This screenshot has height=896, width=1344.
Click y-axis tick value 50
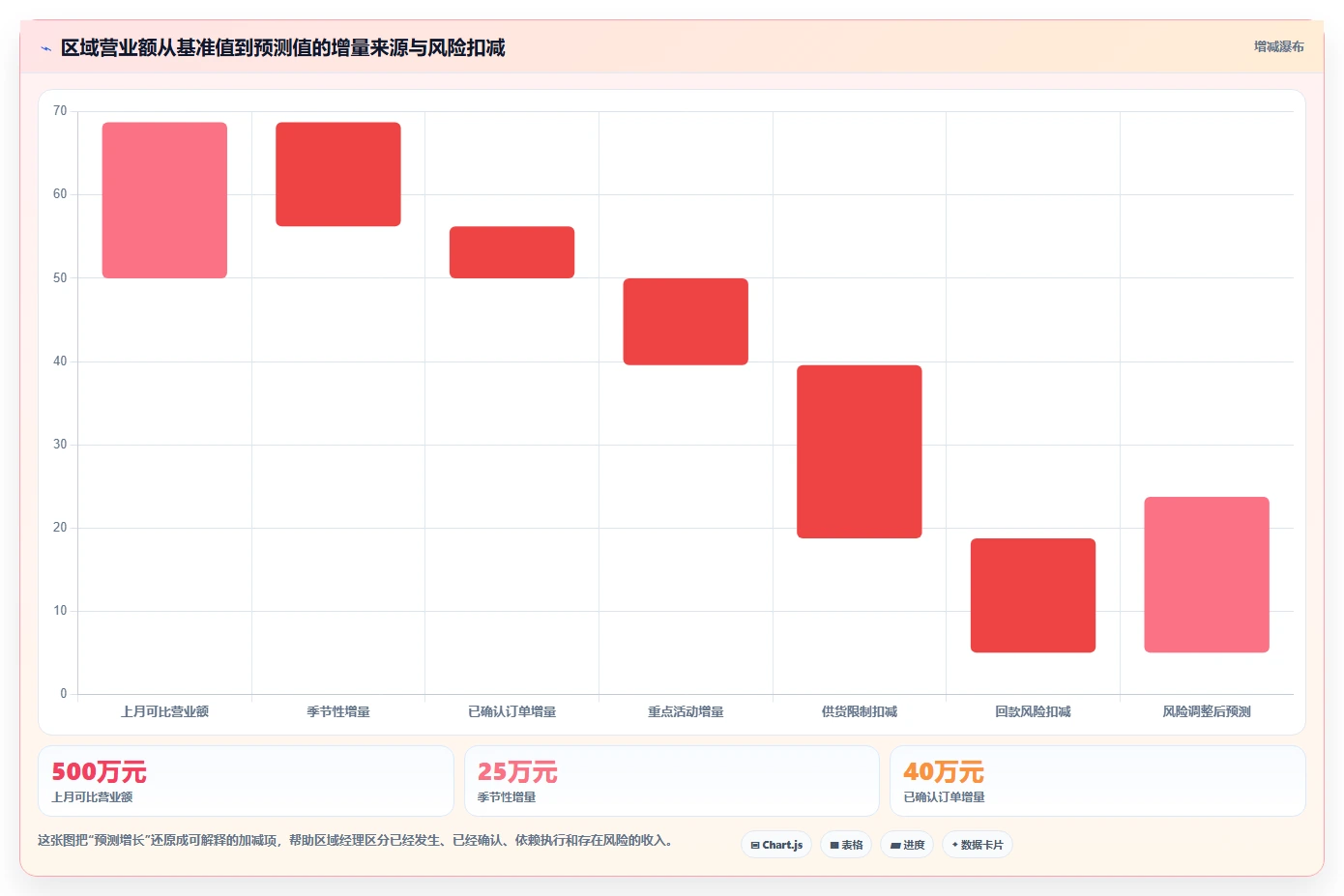pyautogui.click(x=60, y=278)
